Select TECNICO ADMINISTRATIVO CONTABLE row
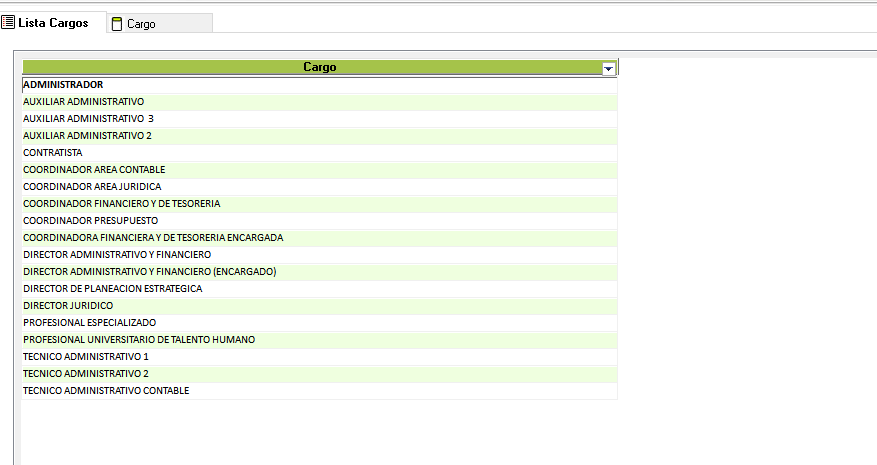 click(106, 391)
